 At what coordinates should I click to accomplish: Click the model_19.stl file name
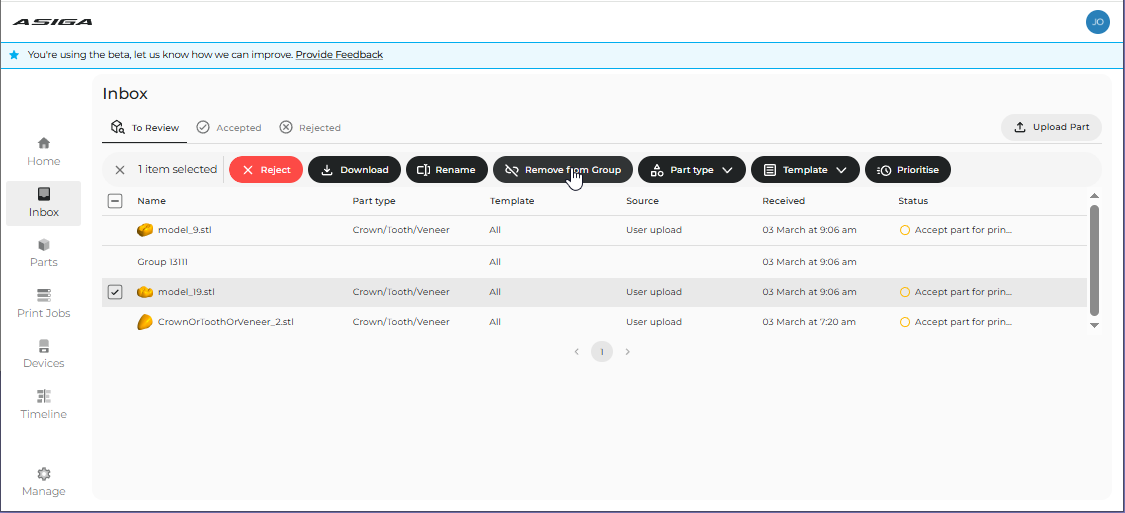point(187,292)
